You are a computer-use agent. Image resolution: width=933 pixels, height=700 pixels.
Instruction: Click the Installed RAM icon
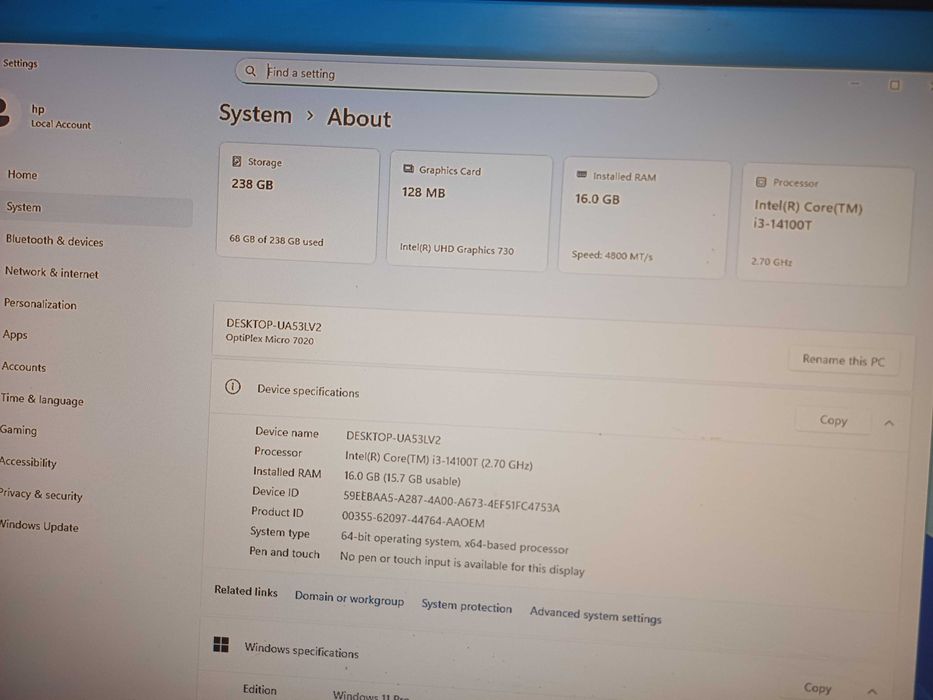click(x=581, y=174)
